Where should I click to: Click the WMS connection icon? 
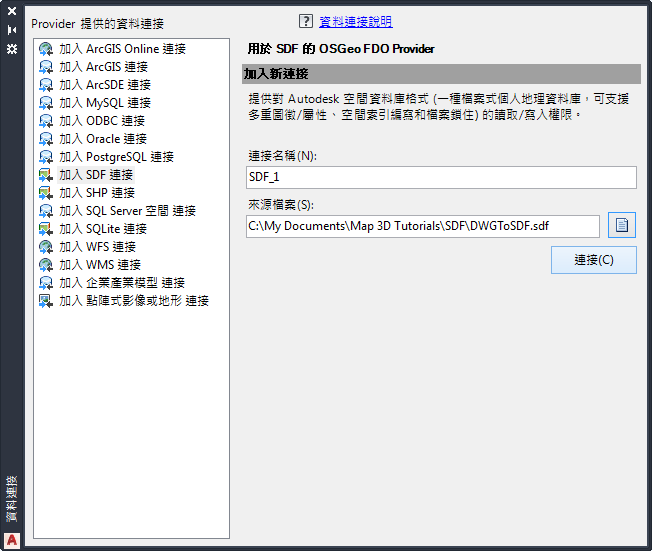coord(46,265)
